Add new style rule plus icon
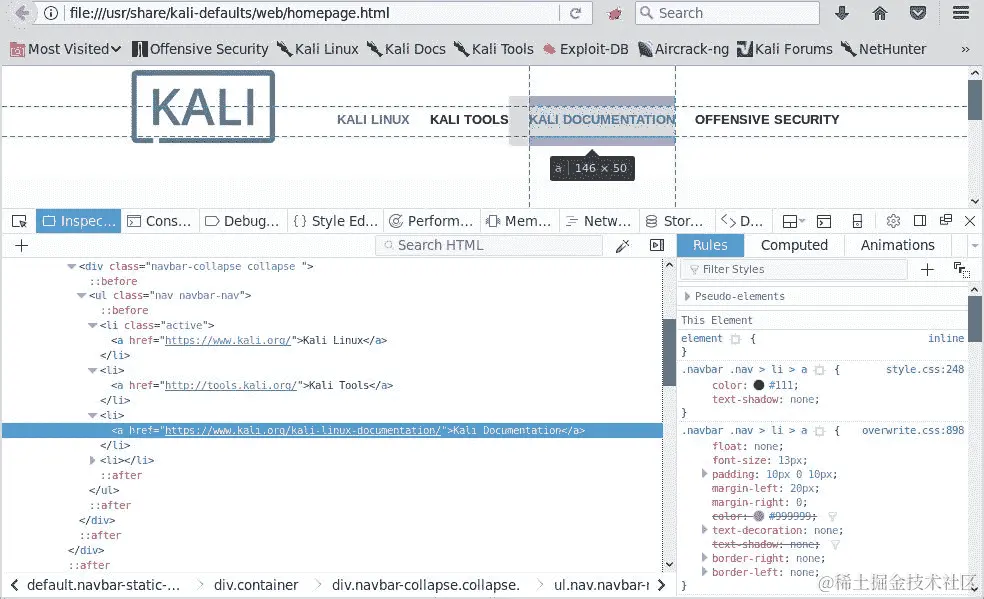This screenshot has width=984, height=599. [927, 270]
